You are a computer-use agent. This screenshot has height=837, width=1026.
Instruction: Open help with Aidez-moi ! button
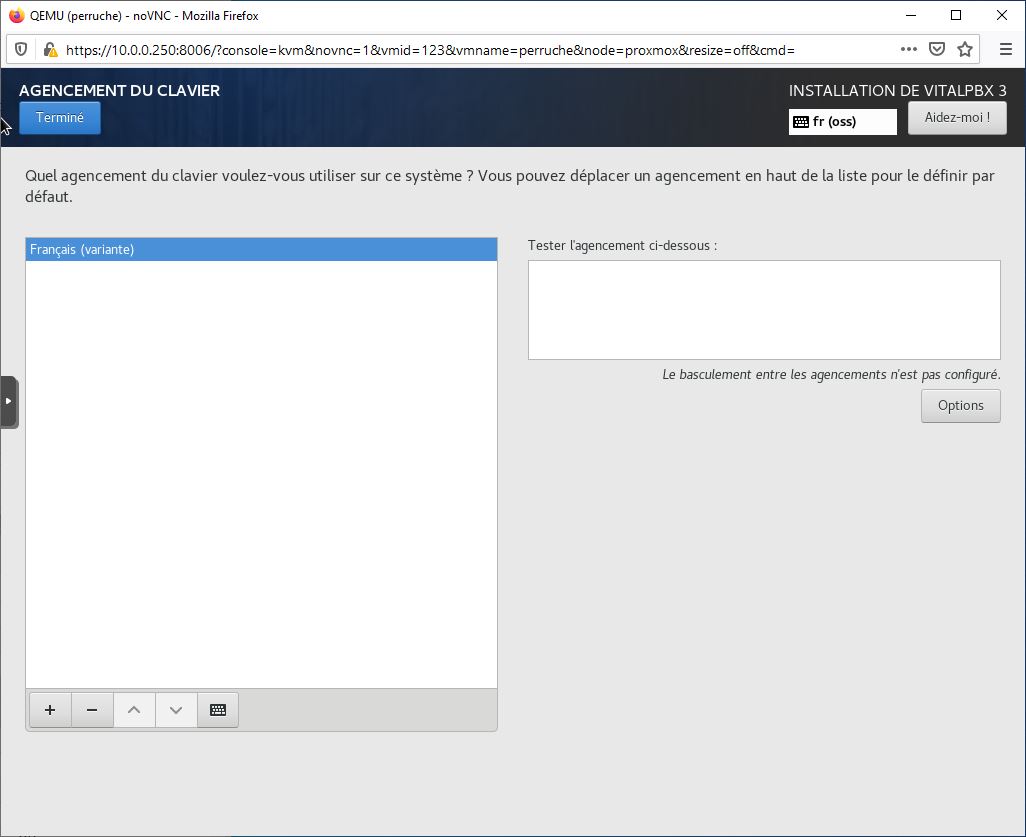pyautogui.click(x=957, y=118)
